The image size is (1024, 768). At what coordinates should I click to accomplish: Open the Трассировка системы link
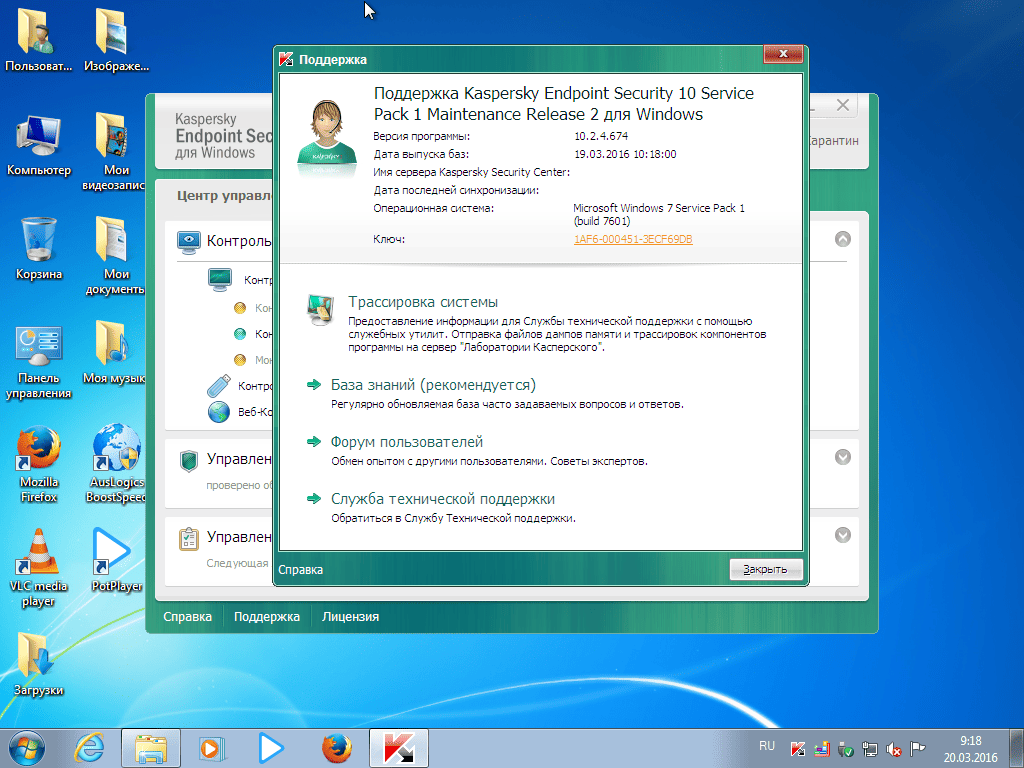pos(423,302)
